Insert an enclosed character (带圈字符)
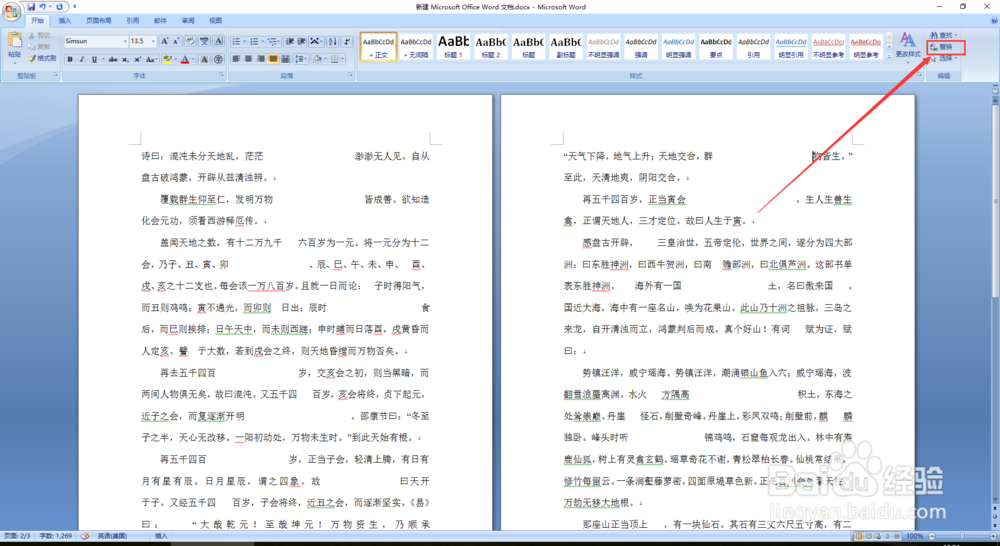 click(218, 59)
